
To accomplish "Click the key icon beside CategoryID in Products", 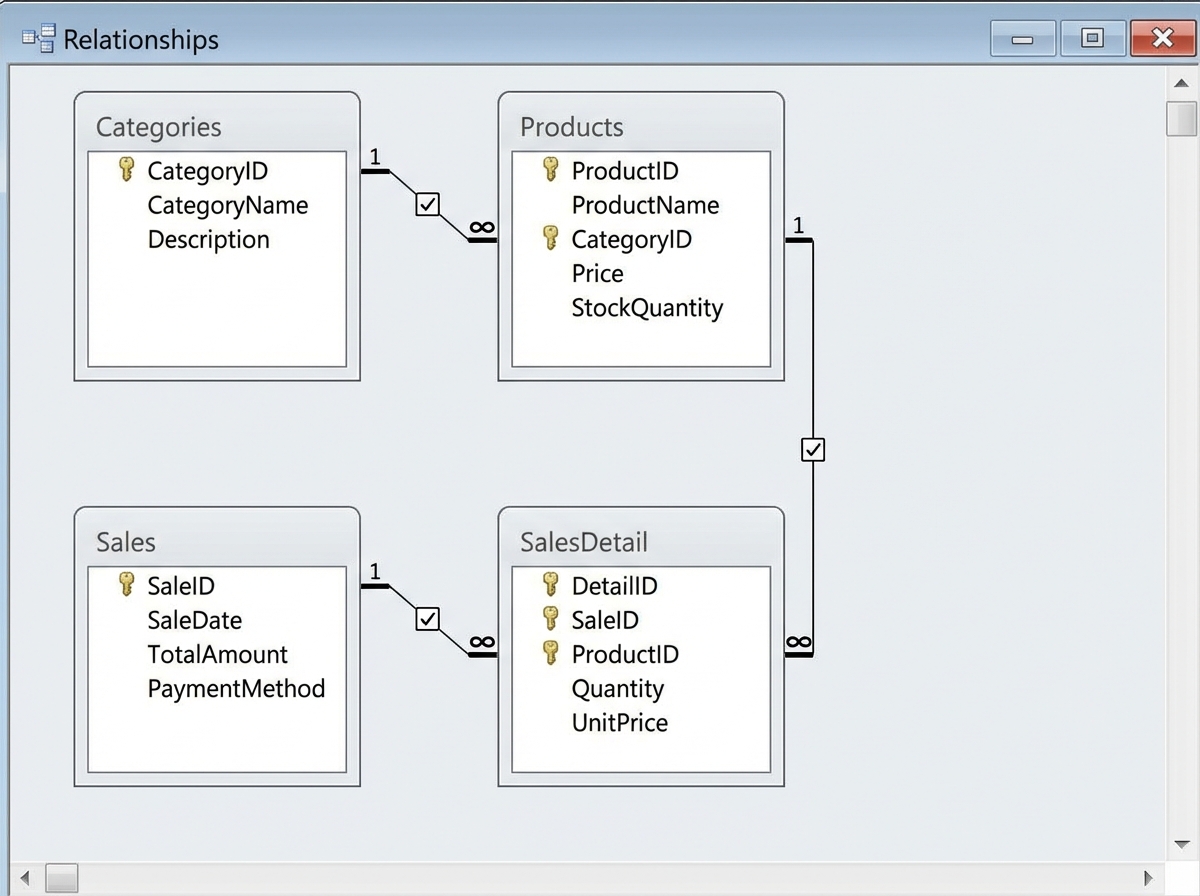I will pyautogui.click(x=550, y=239).
